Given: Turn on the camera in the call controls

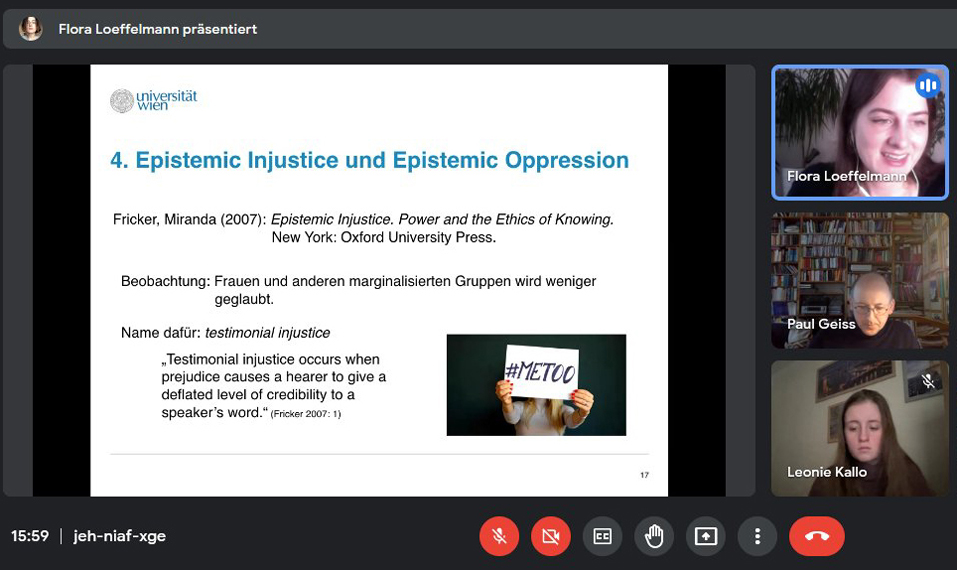Looking at the screenshot, I should click(x=550, y=537).
